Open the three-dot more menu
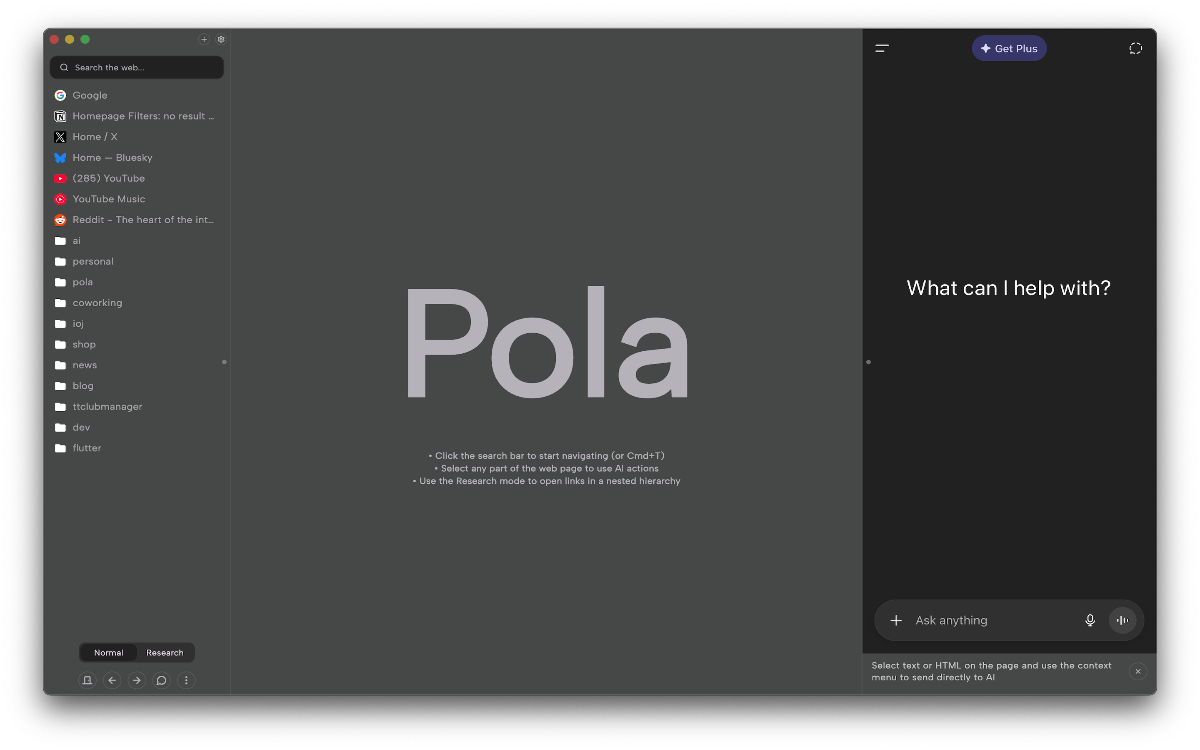 (186, 680)
